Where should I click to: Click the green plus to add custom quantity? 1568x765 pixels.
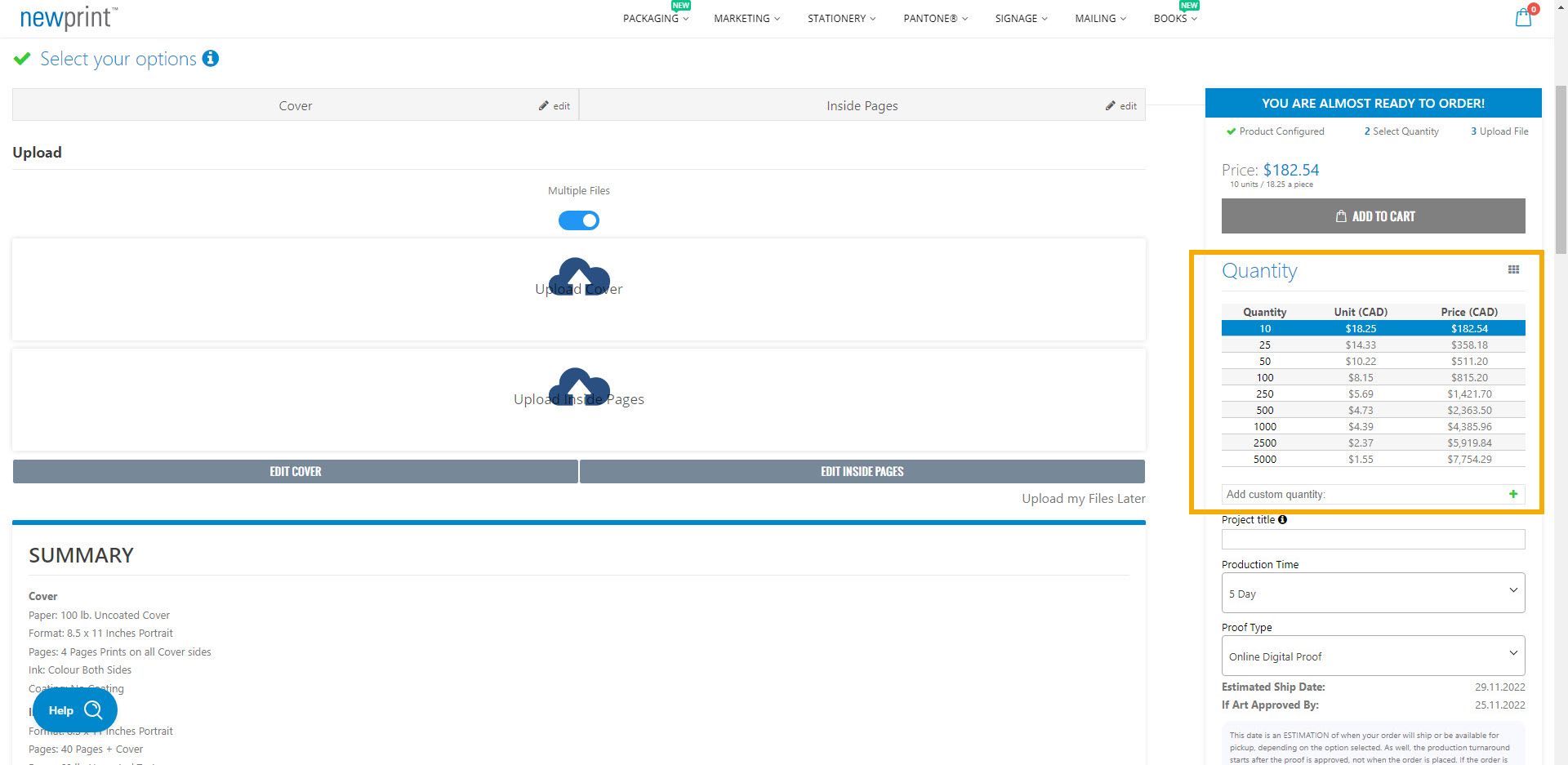[1513, 494]
